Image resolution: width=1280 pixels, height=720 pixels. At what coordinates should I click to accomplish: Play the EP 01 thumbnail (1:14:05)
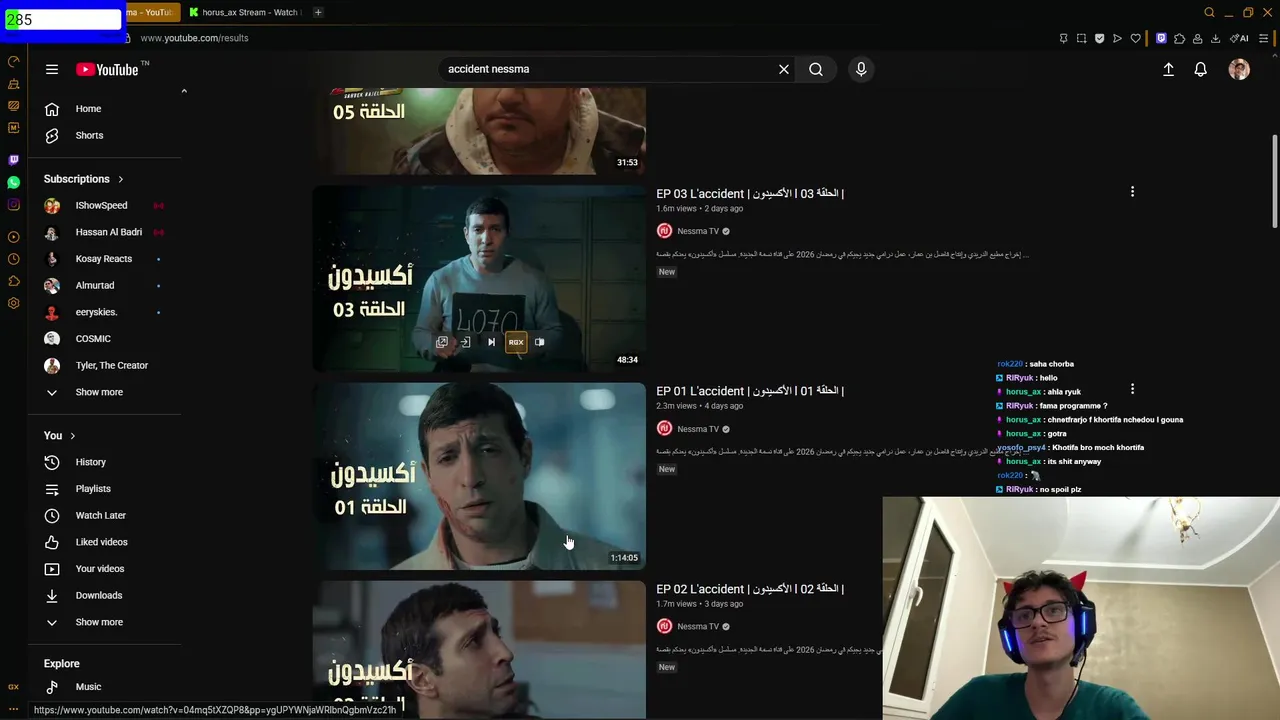(479, 476)
